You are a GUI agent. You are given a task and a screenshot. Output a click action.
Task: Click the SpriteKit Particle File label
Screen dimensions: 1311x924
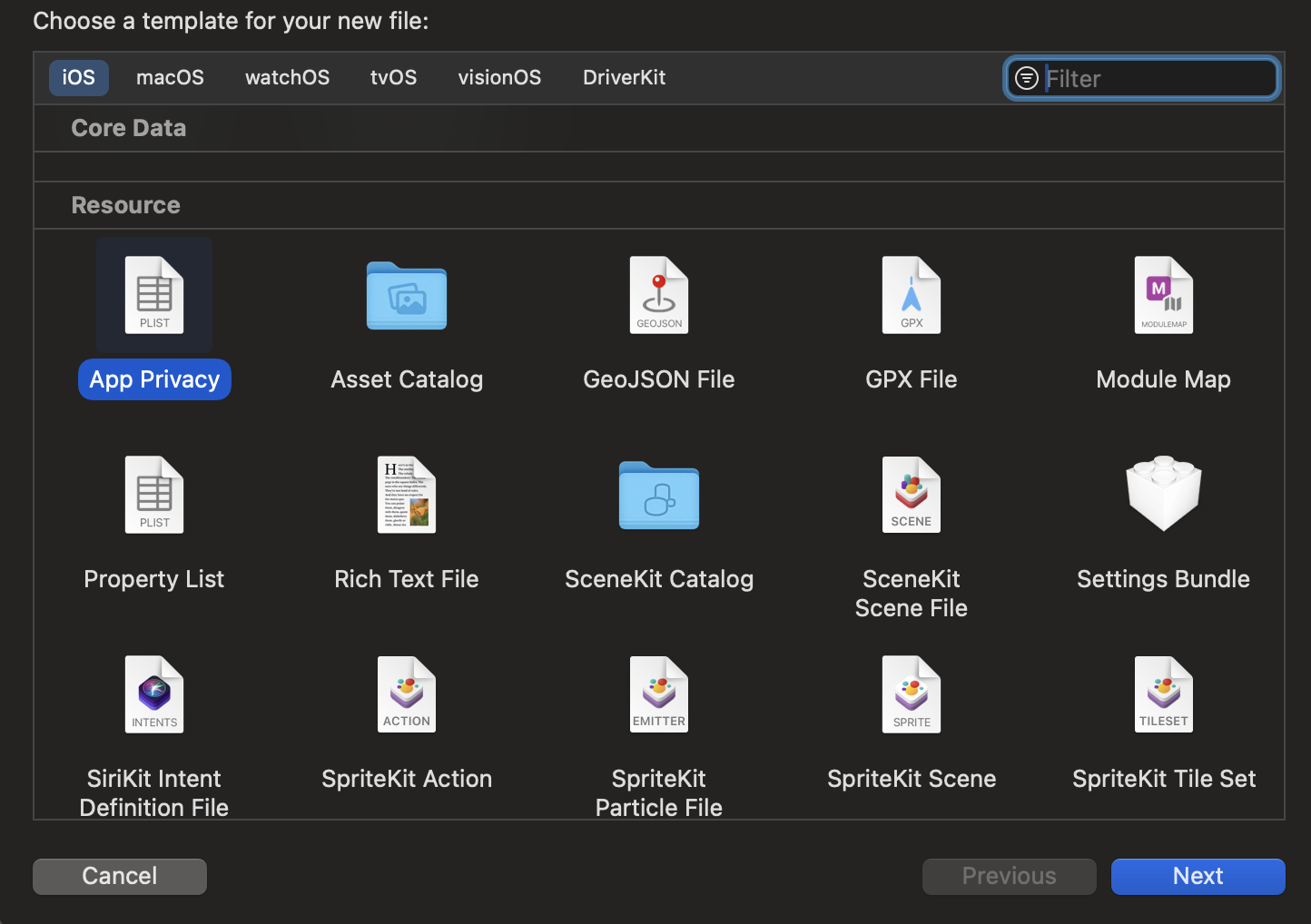point(659,793)
